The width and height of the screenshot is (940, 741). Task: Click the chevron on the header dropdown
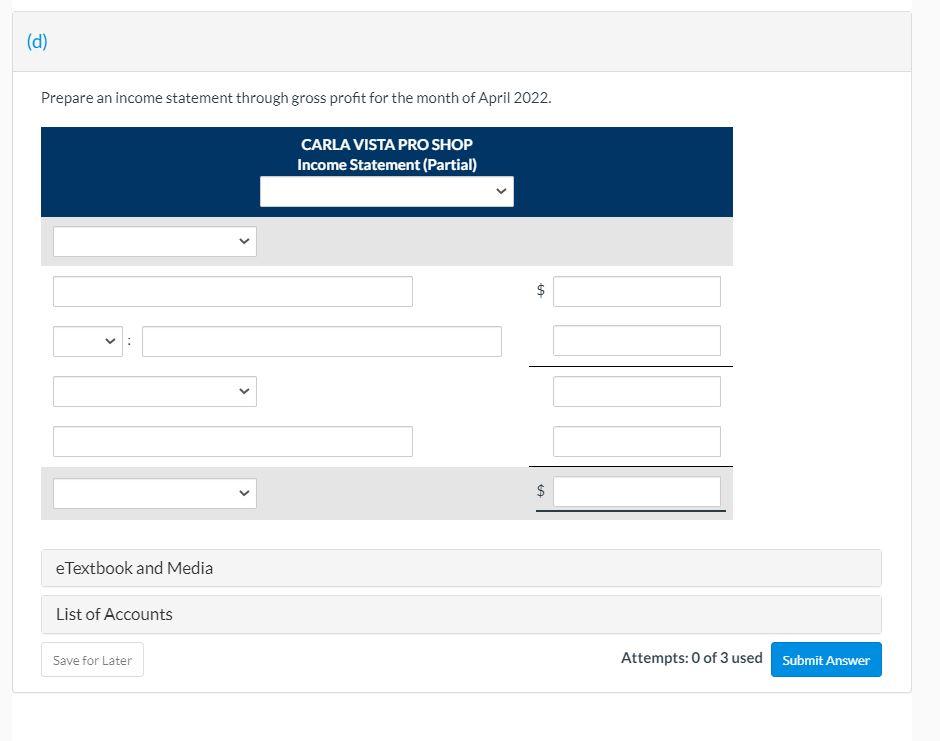point(501,190)
